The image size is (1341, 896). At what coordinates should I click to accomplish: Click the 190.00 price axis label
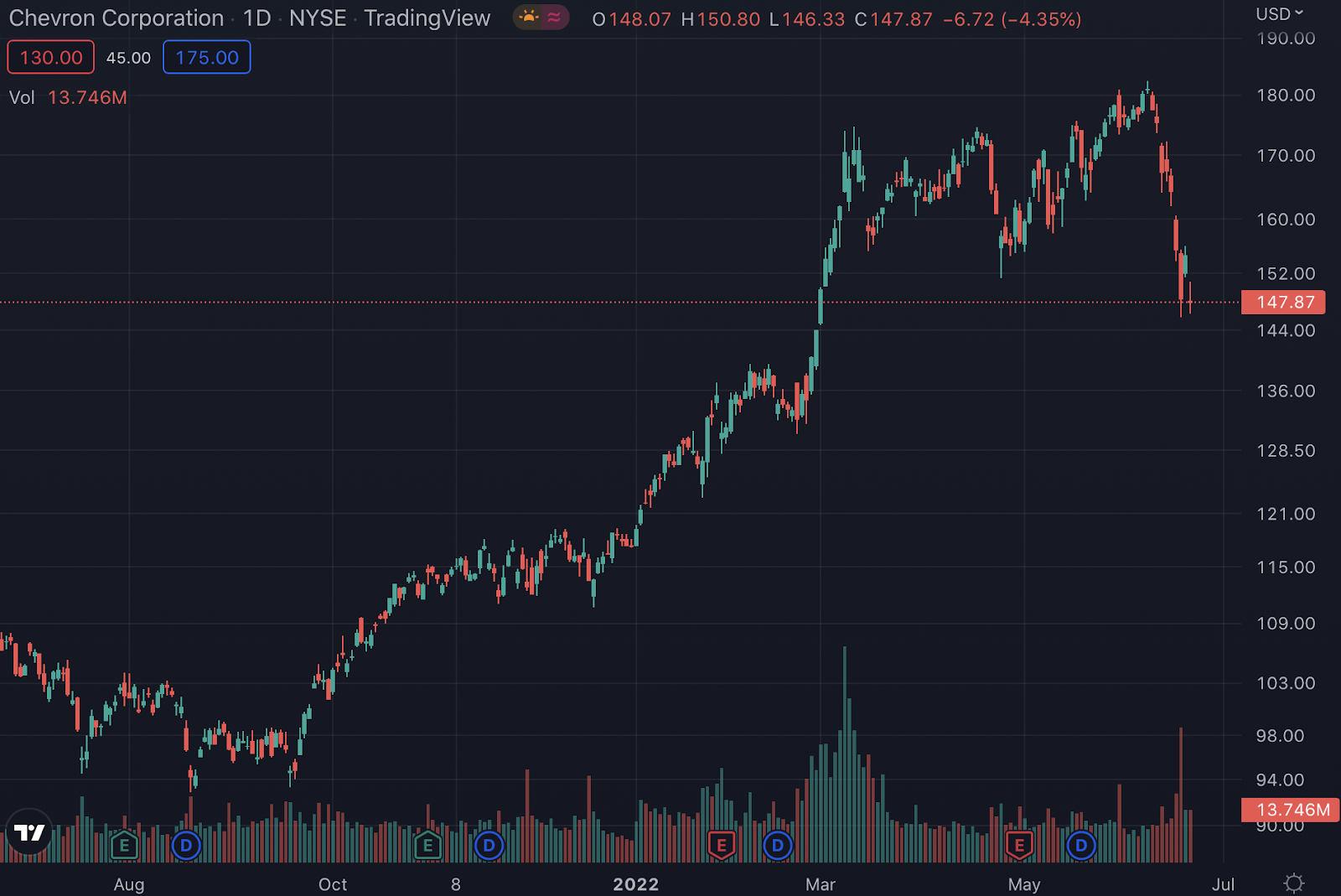1286,38
